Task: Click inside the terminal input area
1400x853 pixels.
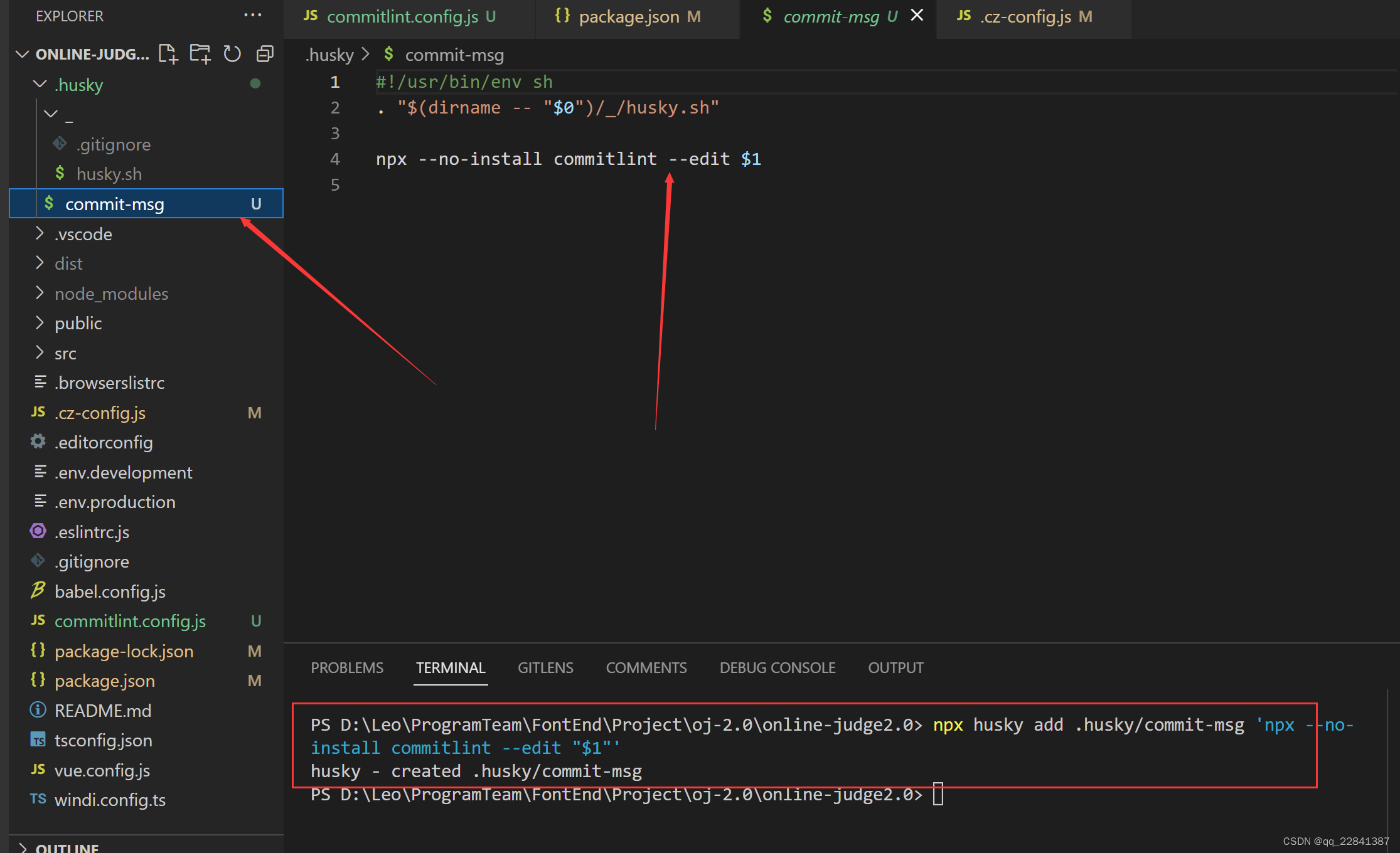Action: (x=939, y=794)
